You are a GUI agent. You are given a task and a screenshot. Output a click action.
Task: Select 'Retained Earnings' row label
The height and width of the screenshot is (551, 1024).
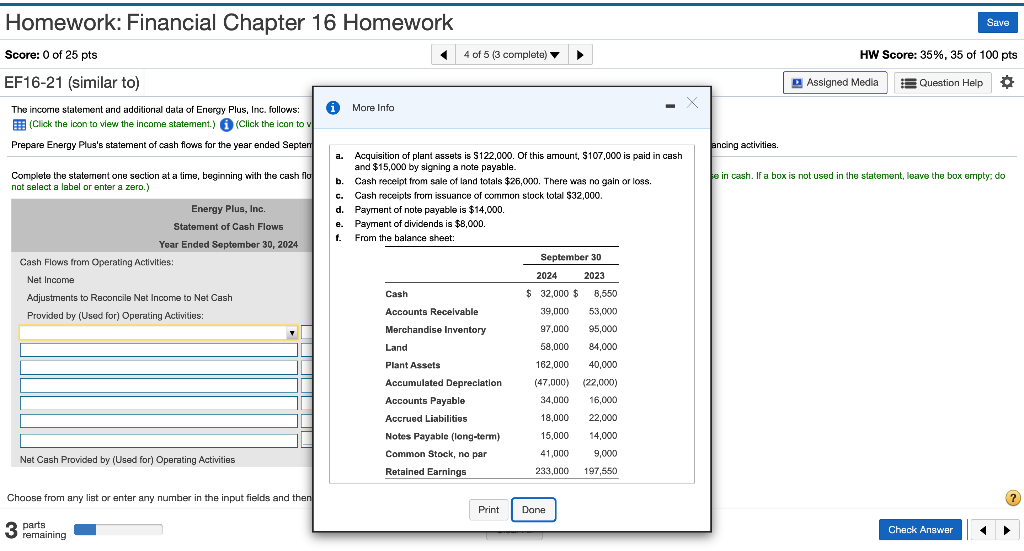(x=426, y=472)
